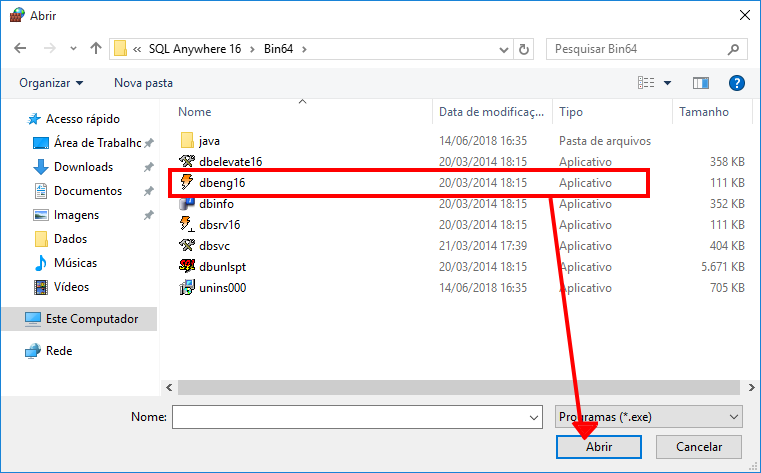Viewport: 761px width, 473px height.
Task: Click the Forward navigation arrow
Action: (x=50, y=48)
